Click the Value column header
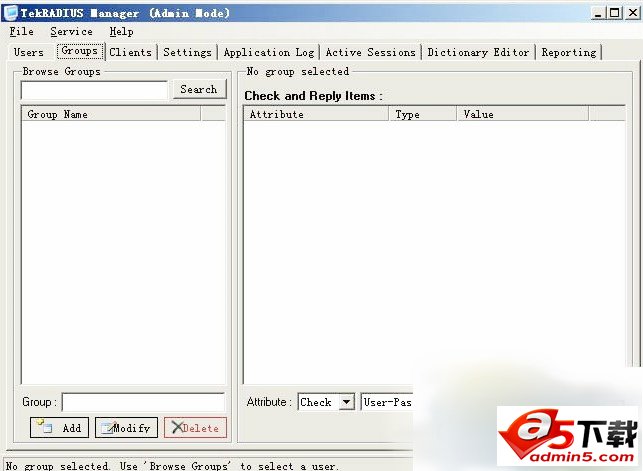Screen dimensions: 643x471 [x=523, y=114]
